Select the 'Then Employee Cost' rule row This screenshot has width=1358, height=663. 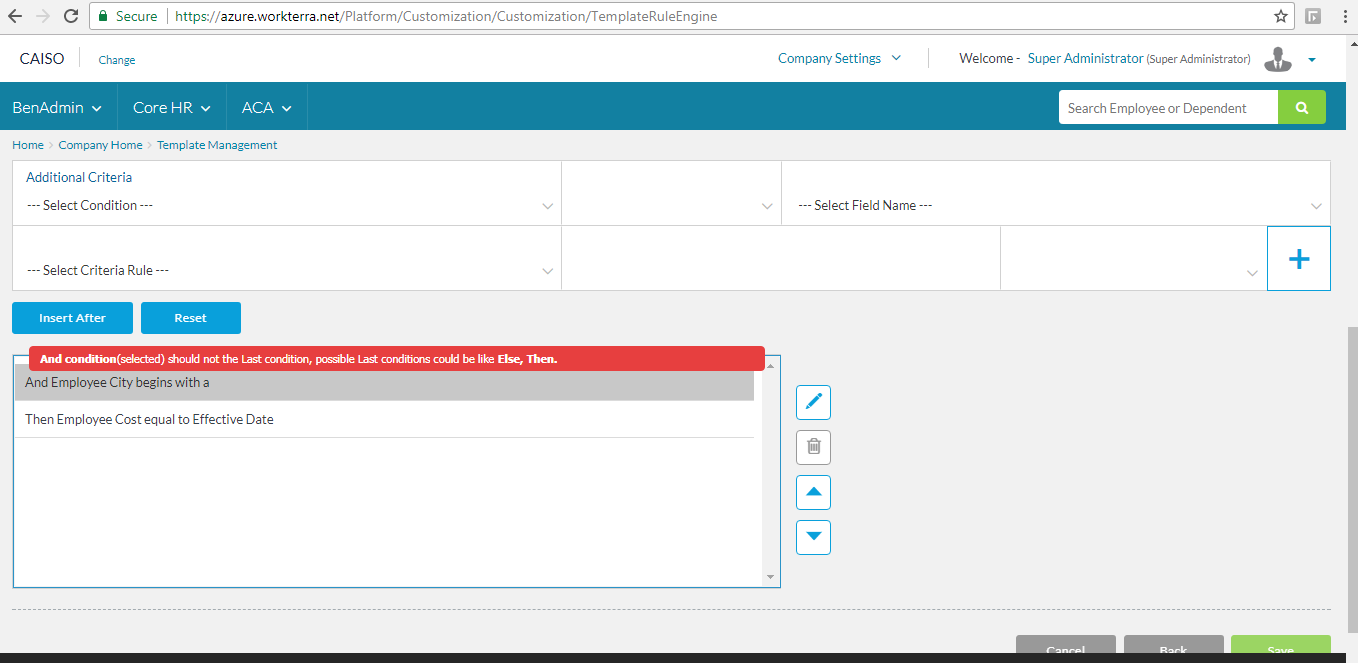(x=384, y=420)
